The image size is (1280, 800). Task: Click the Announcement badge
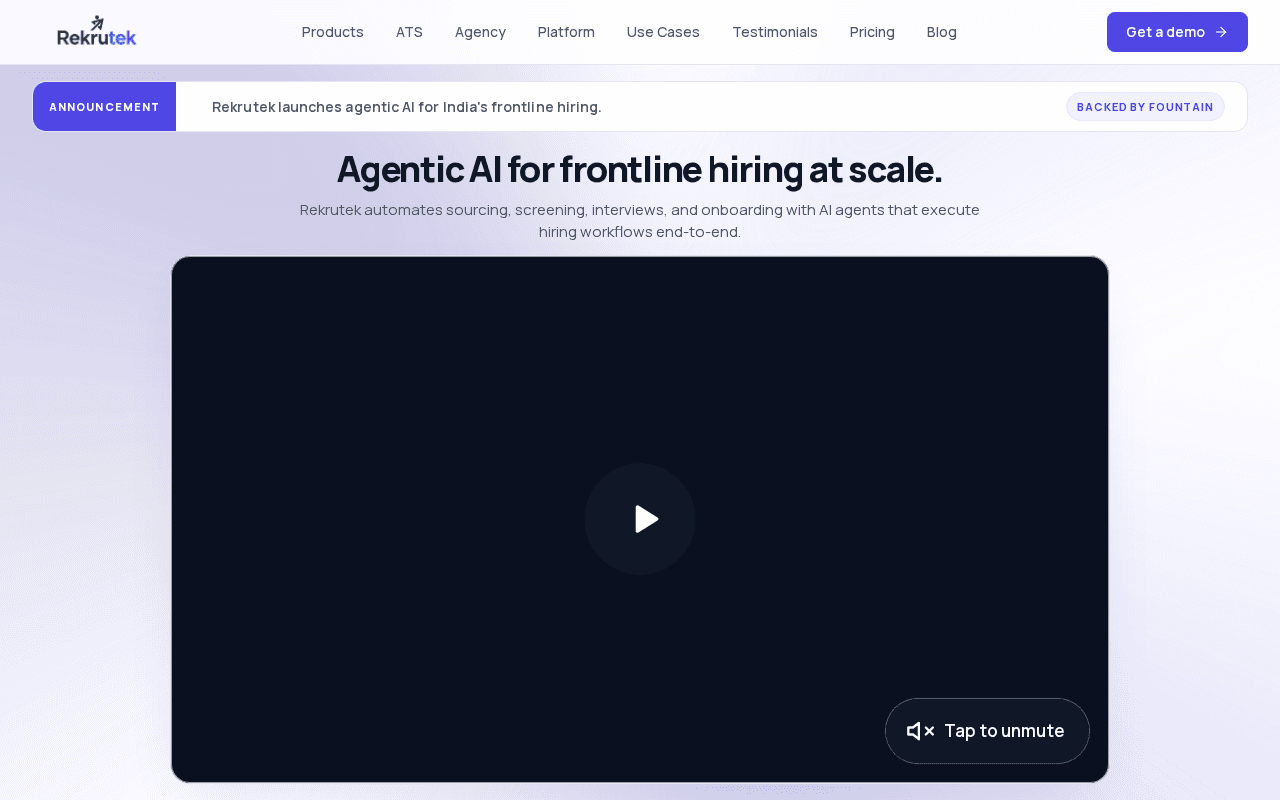tap(105, 107)
